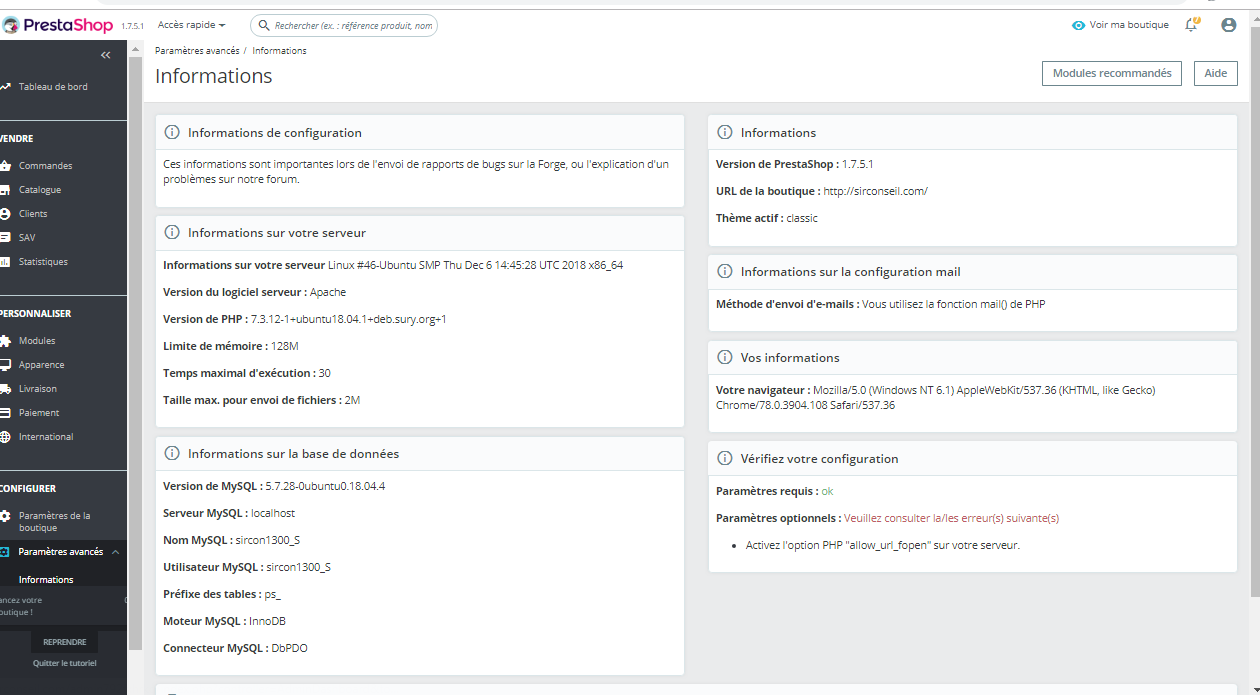Viewport: 1260px width, 695px height.
Task: Click the Modules puzzle icon
Action: [x=5, y=341]
